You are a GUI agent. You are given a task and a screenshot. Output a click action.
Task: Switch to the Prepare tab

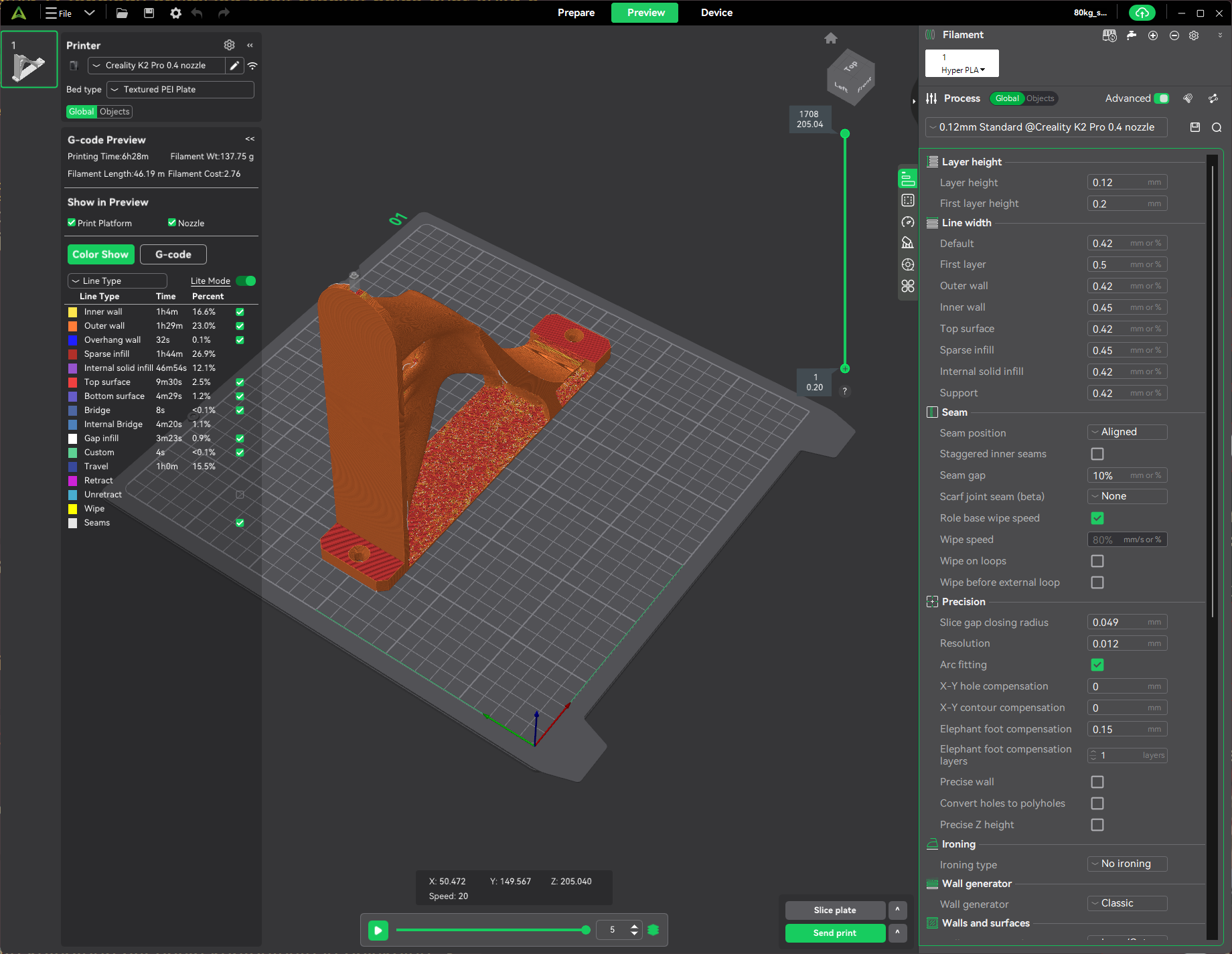(576, 13)
